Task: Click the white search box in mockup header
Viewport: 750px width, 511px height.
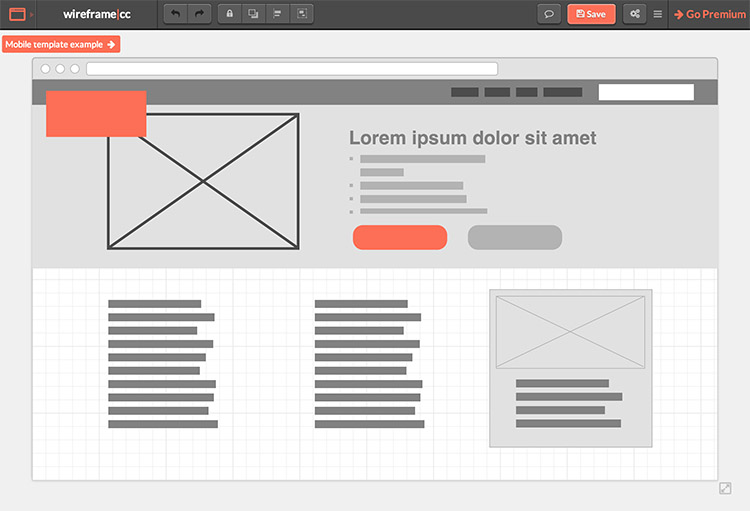Action: point(646,92)
